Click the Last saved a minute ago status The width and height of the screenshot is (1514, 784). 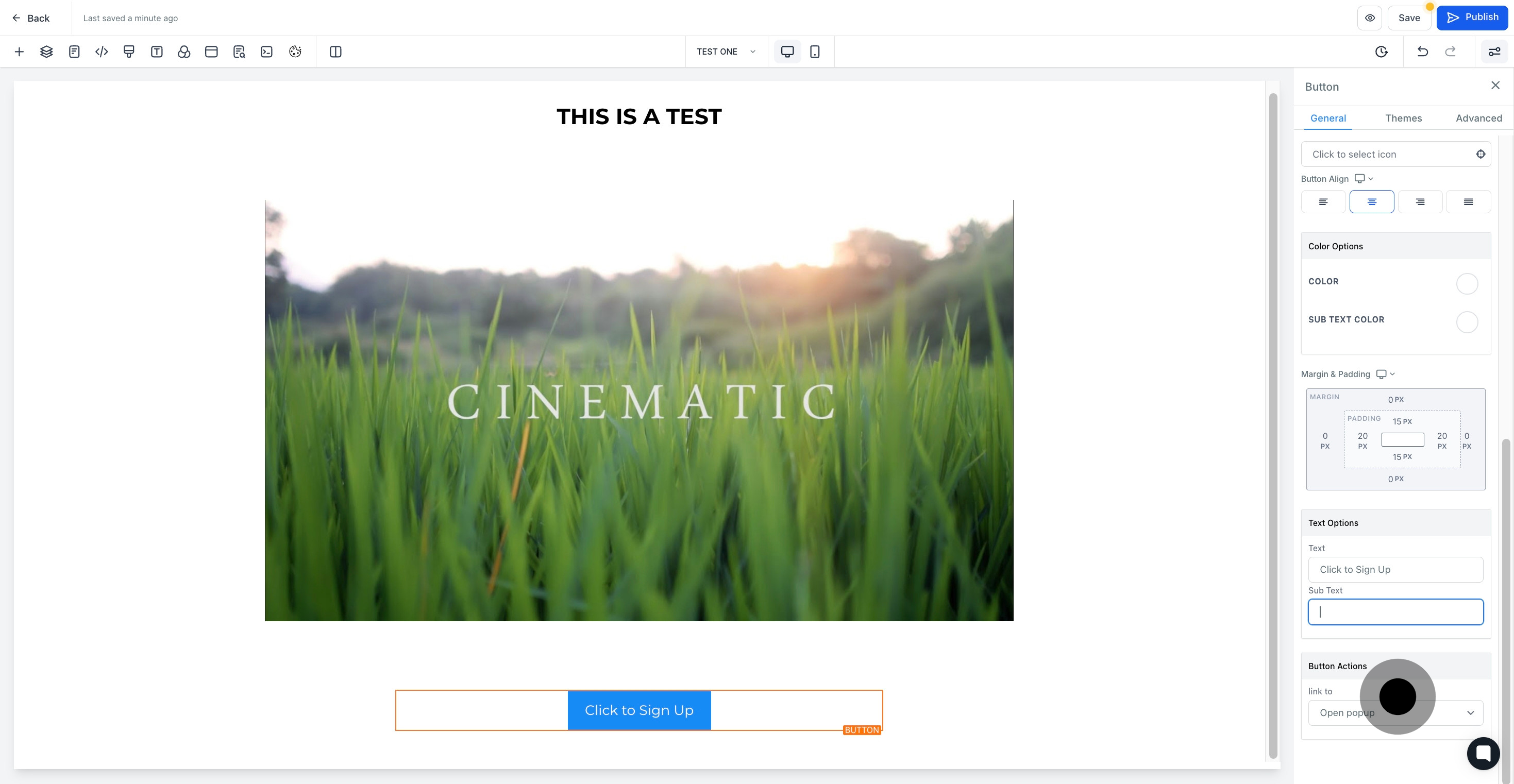pyautogui.click(x=130, y=18)
